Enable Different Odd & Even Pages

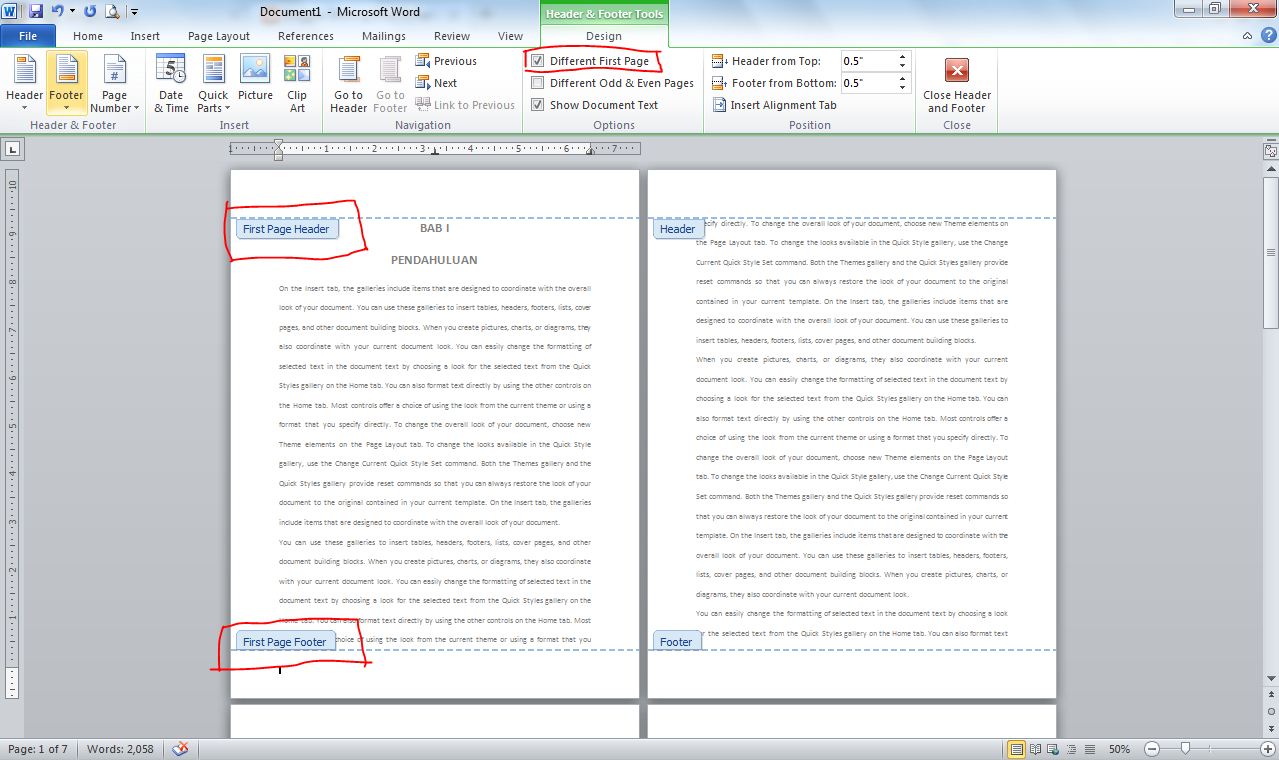pos(537,83)
